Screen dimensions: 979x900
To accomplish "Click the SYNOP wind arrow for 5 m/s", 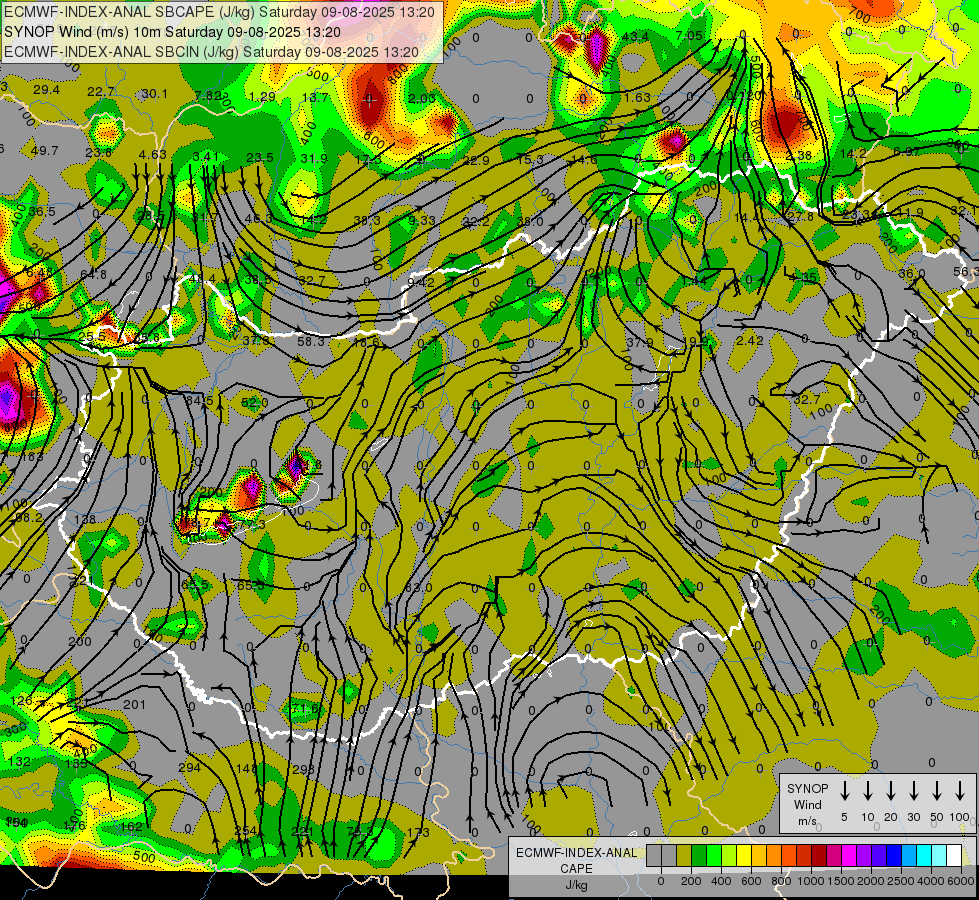I will [x=844, y=791].
